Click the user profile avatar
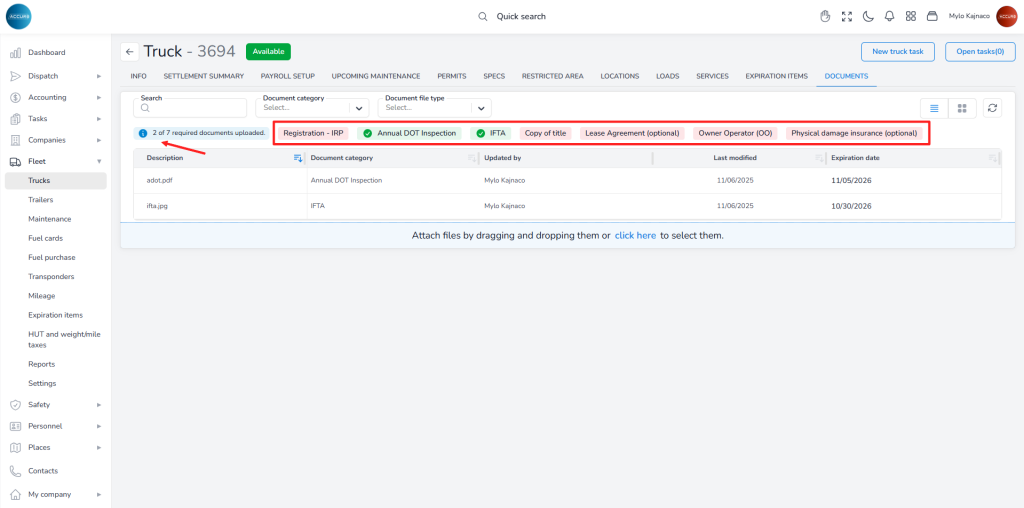Image resolution: width=1024 pixels, height=508 pixels. coord(1006,16)
